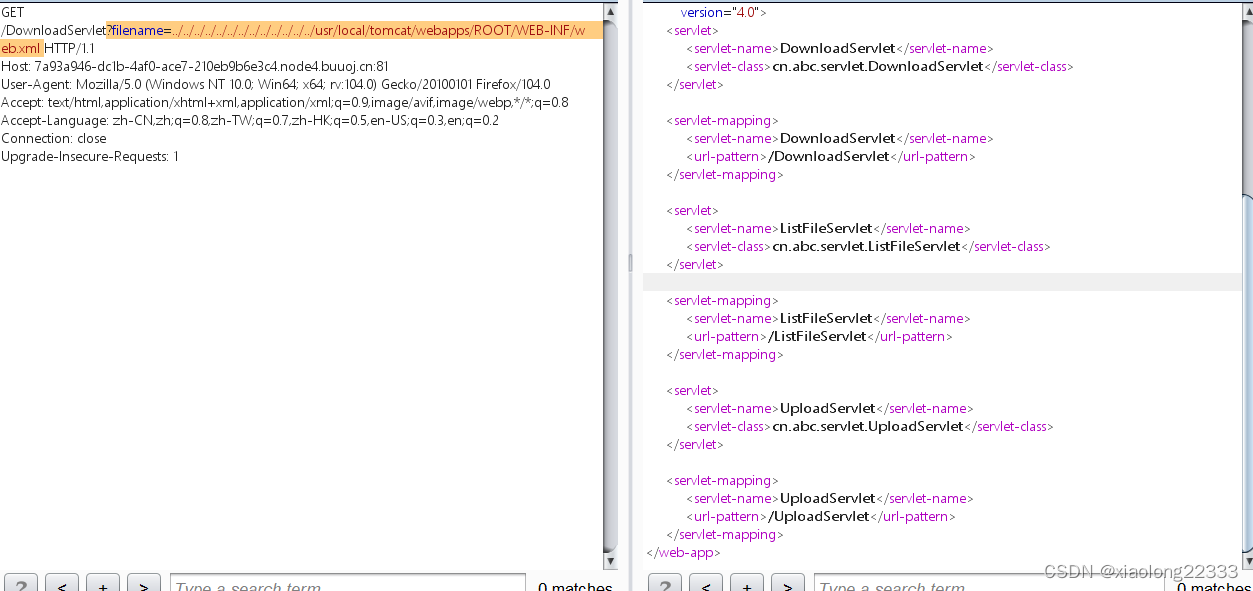Open search help in request pane
Screen dimensions: 1253x591
point(22,584)
